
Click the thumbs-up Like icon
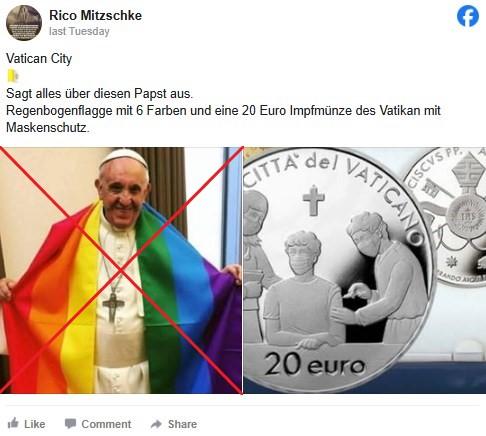(x=13, y=423)
